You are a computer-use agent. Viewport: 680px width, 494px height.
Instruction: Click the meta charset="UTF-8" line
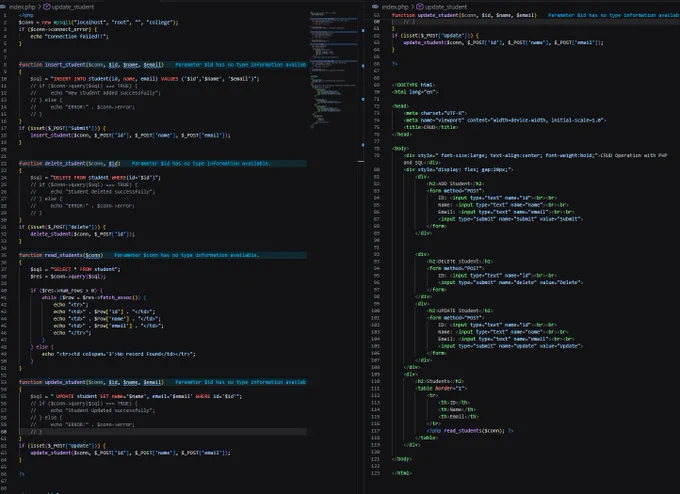click(435, 113)
